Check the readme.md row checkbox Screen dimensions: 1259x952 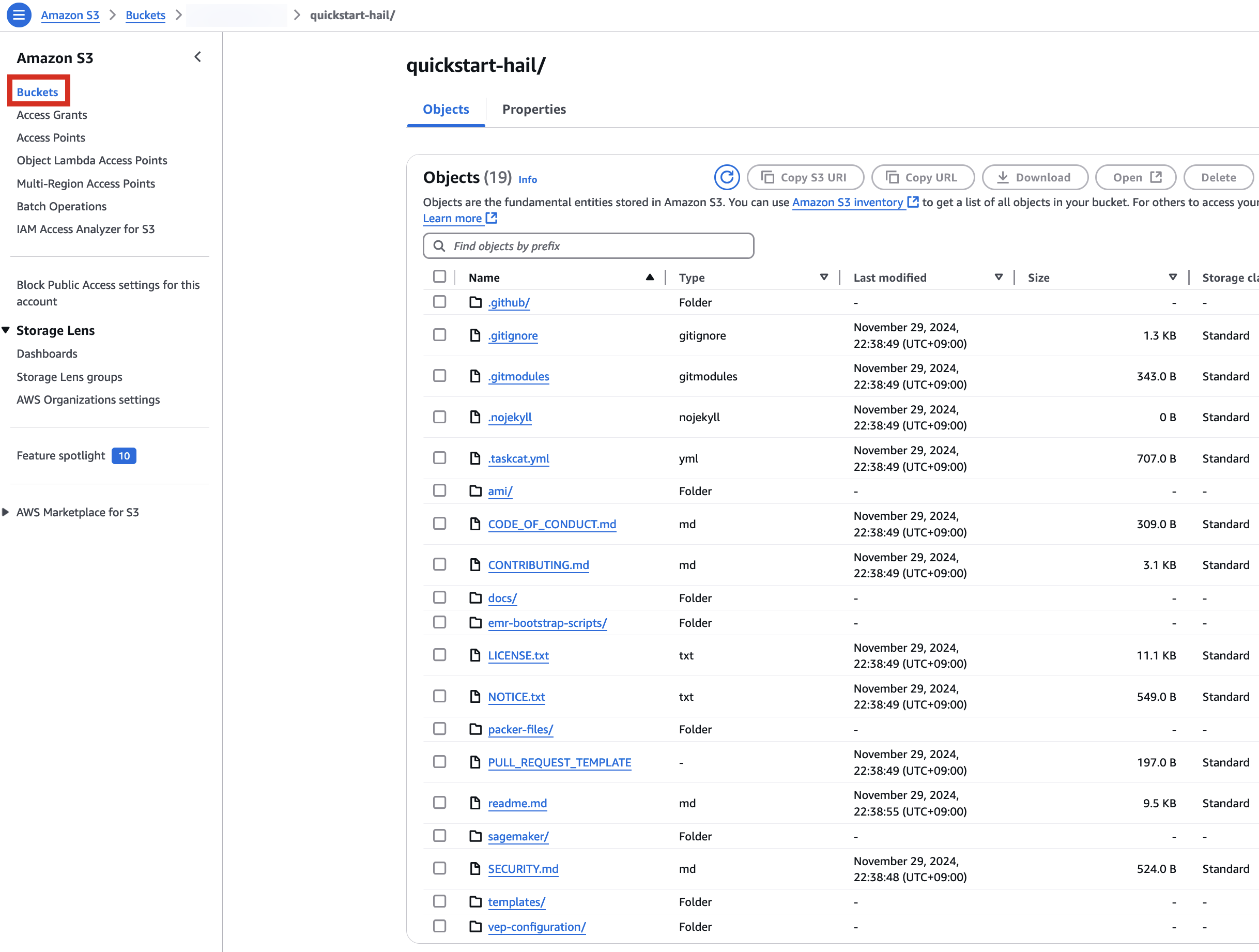(x=439, y=802)
